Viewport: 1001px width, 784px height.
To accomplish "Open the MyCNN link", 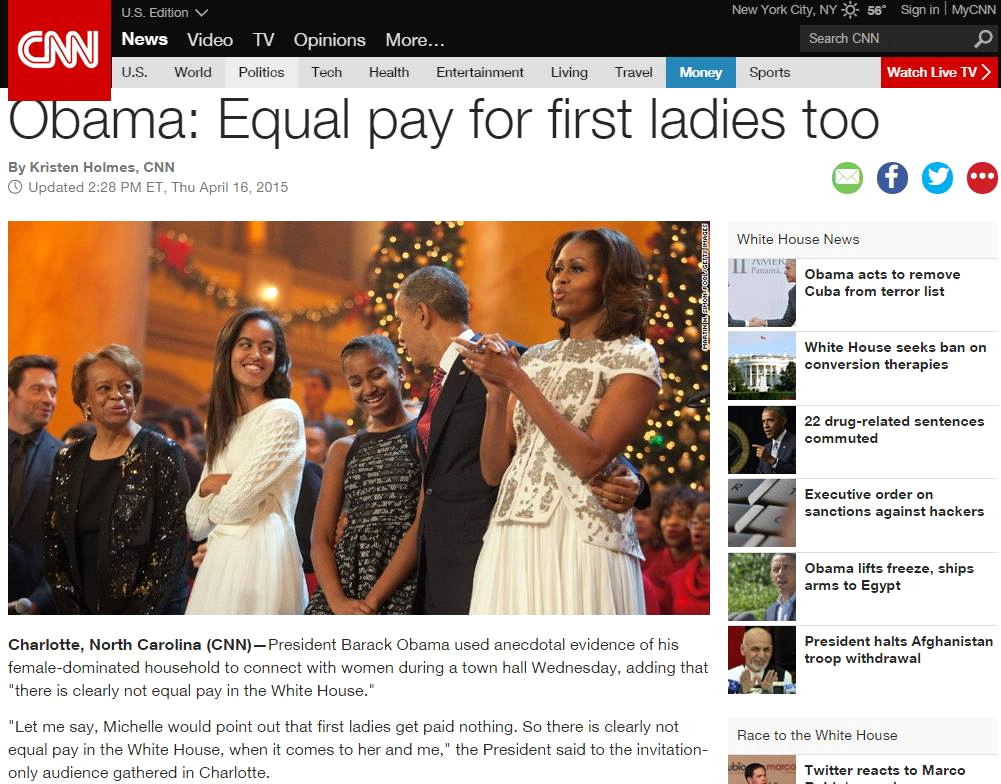I will [974, 10].
